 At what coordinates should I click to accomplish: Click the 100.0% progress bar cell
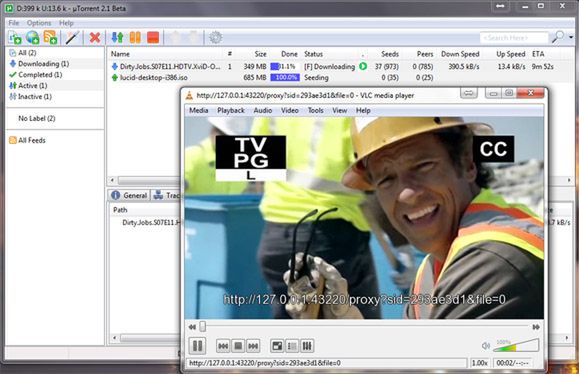pos(285,78)
